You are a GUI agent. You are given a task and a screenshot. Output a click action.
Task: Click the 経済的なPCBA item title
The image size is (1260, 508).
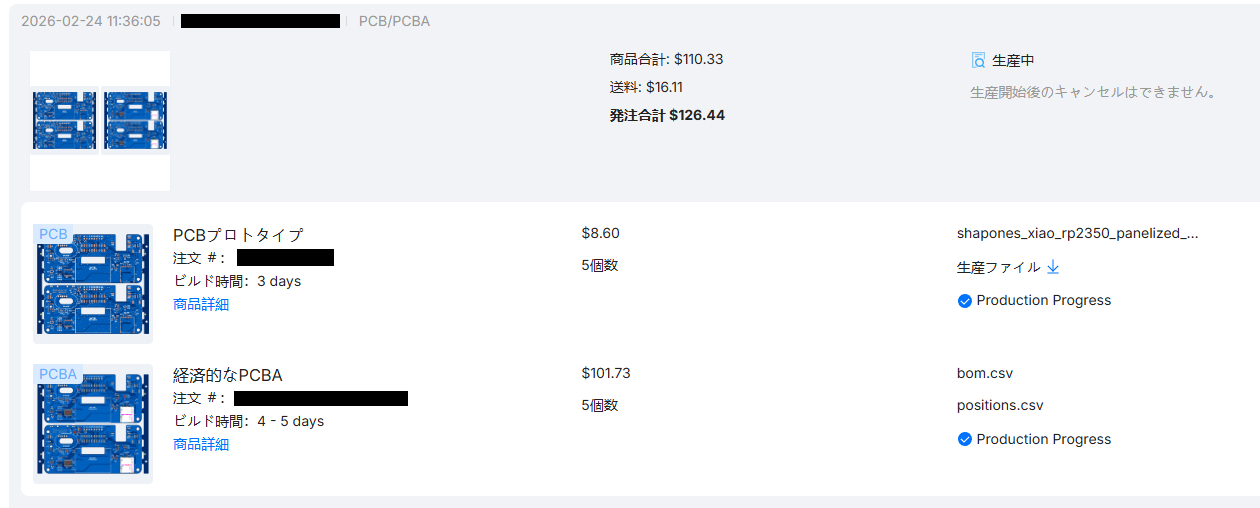tap(228, 376)
